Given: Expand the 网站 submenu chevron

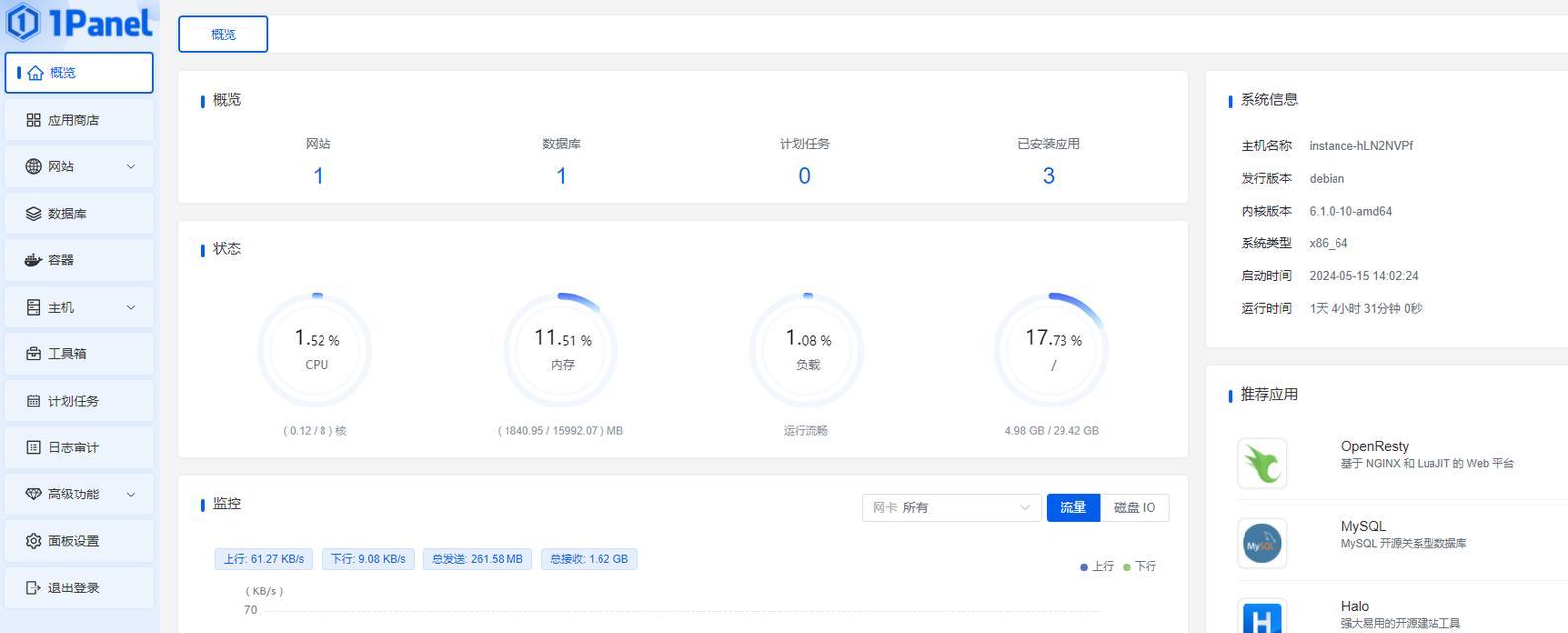Looking at the screenshot, I should tap(130, 166).
